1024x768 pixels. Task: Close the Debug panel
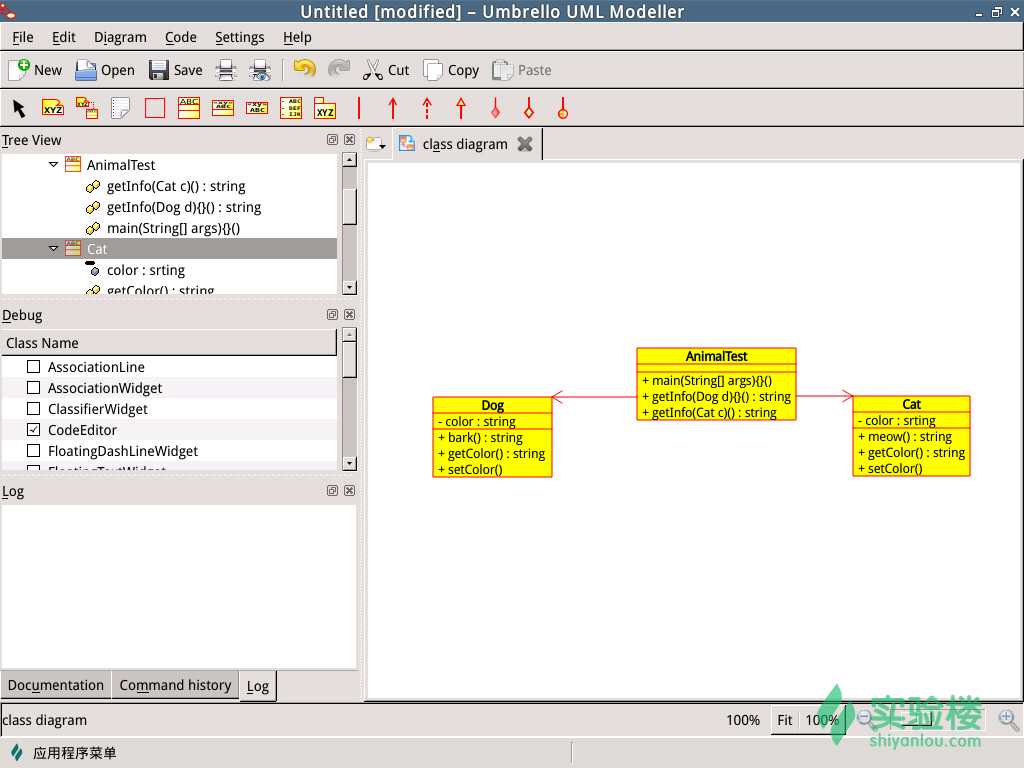[349, 315]
